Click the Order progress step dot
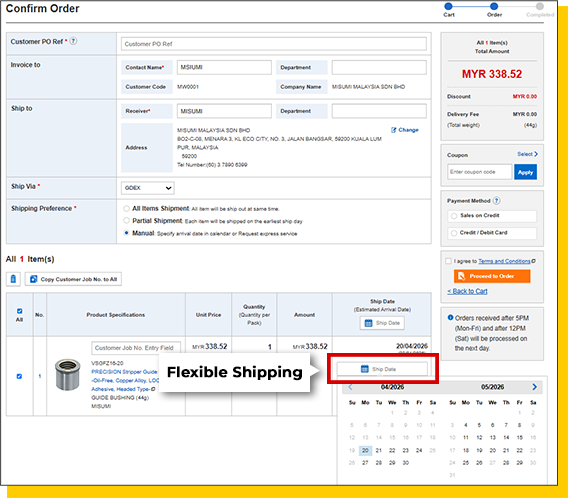 494,6
